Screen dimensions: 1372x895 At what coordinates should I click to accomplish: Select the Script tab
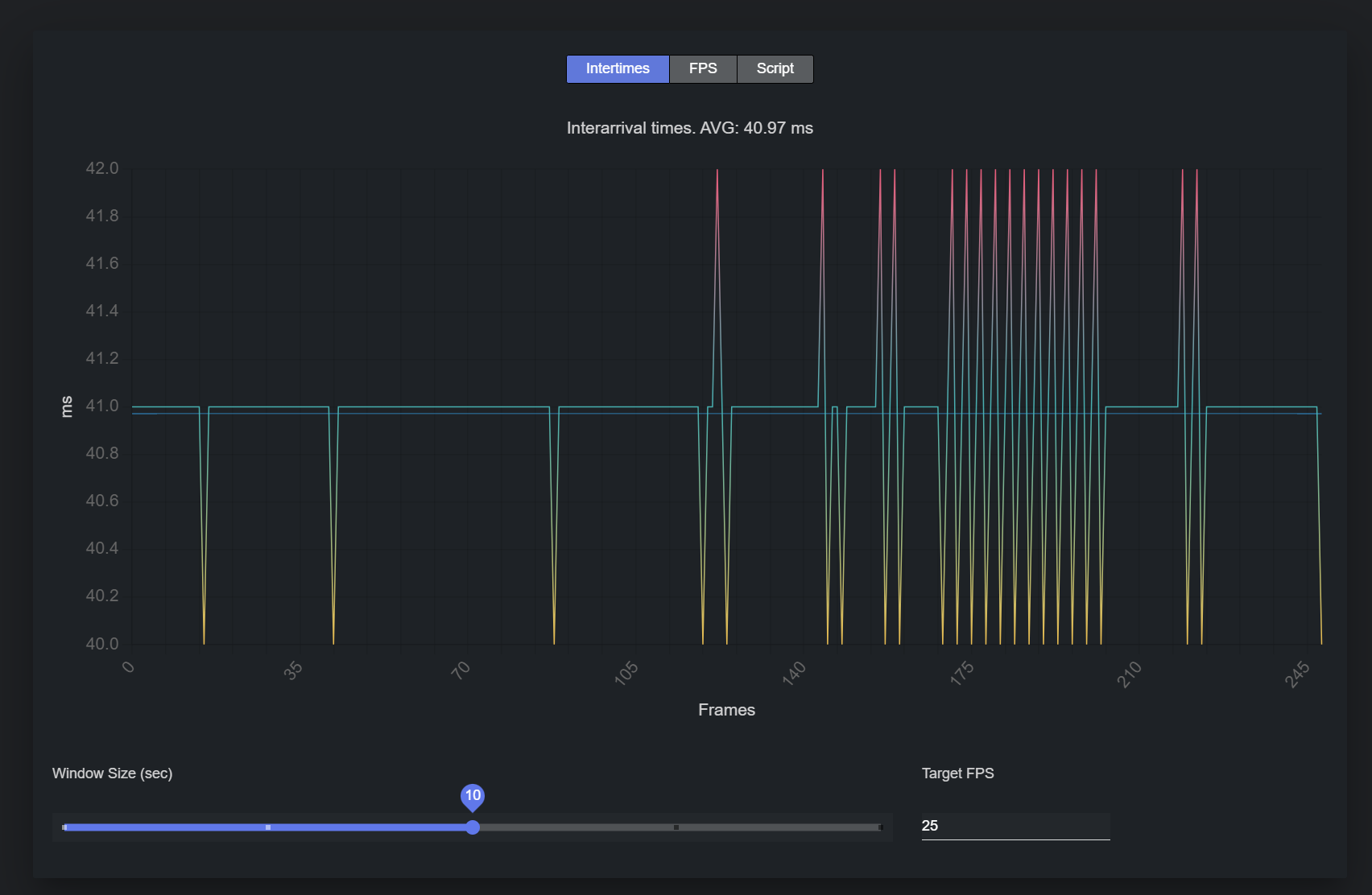[775, 69]
